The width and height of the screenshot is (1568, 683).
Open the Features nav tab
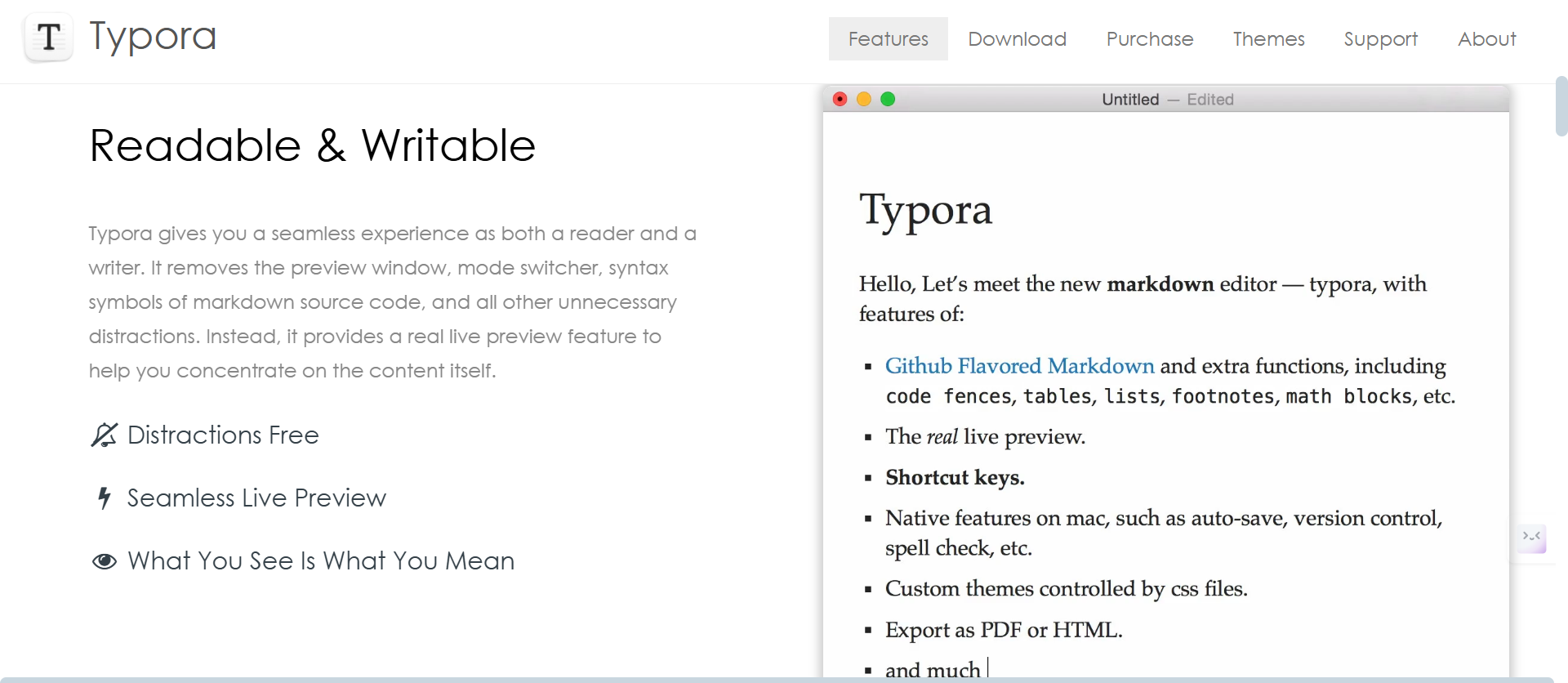click(889, 38)
